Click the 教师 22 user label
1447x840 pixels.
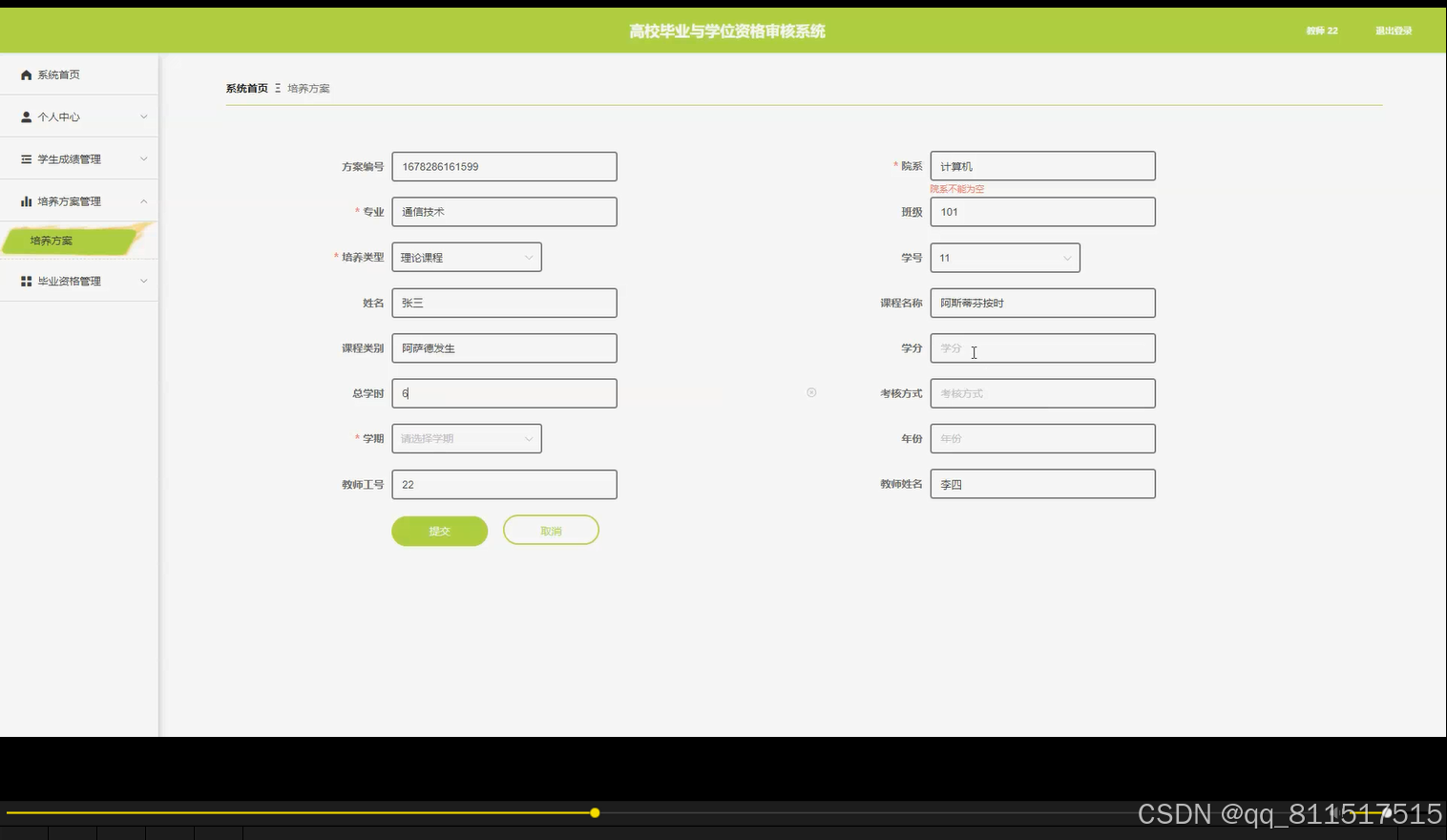point(1322,31)
